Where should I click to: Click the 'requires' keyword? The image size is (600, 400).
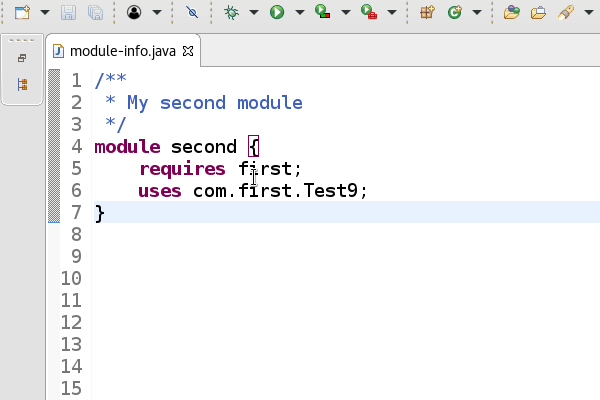(183, 169)
